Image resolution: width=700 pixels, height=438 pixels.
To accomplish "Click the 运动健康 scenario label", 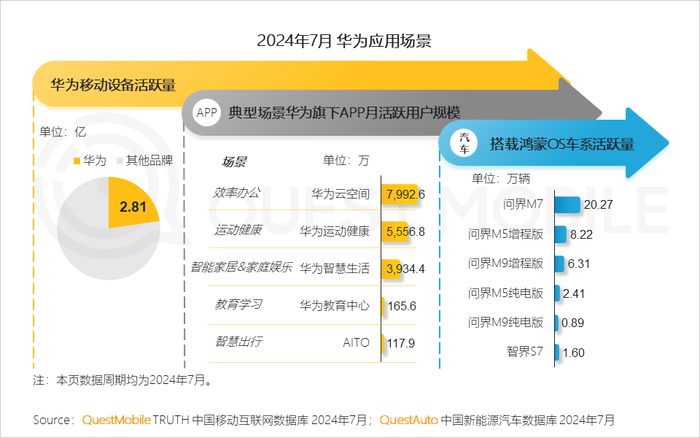I will 238,230.
